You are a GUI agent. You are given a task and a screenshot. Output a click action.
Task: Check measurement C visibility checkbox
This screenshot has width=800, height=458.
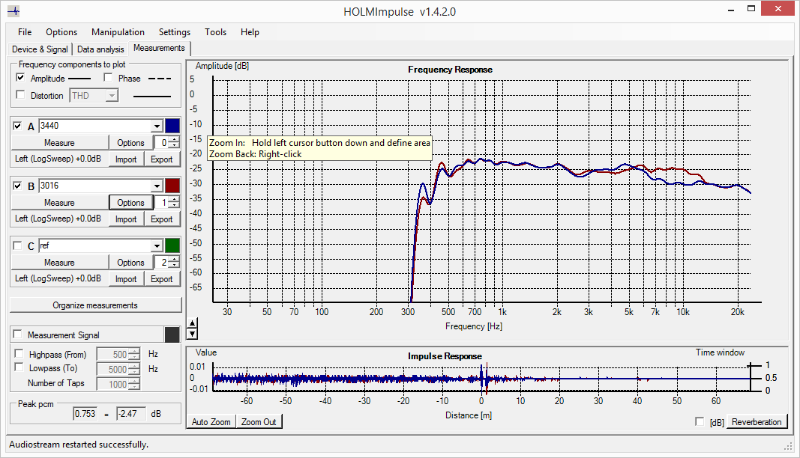tap(18, 246)
